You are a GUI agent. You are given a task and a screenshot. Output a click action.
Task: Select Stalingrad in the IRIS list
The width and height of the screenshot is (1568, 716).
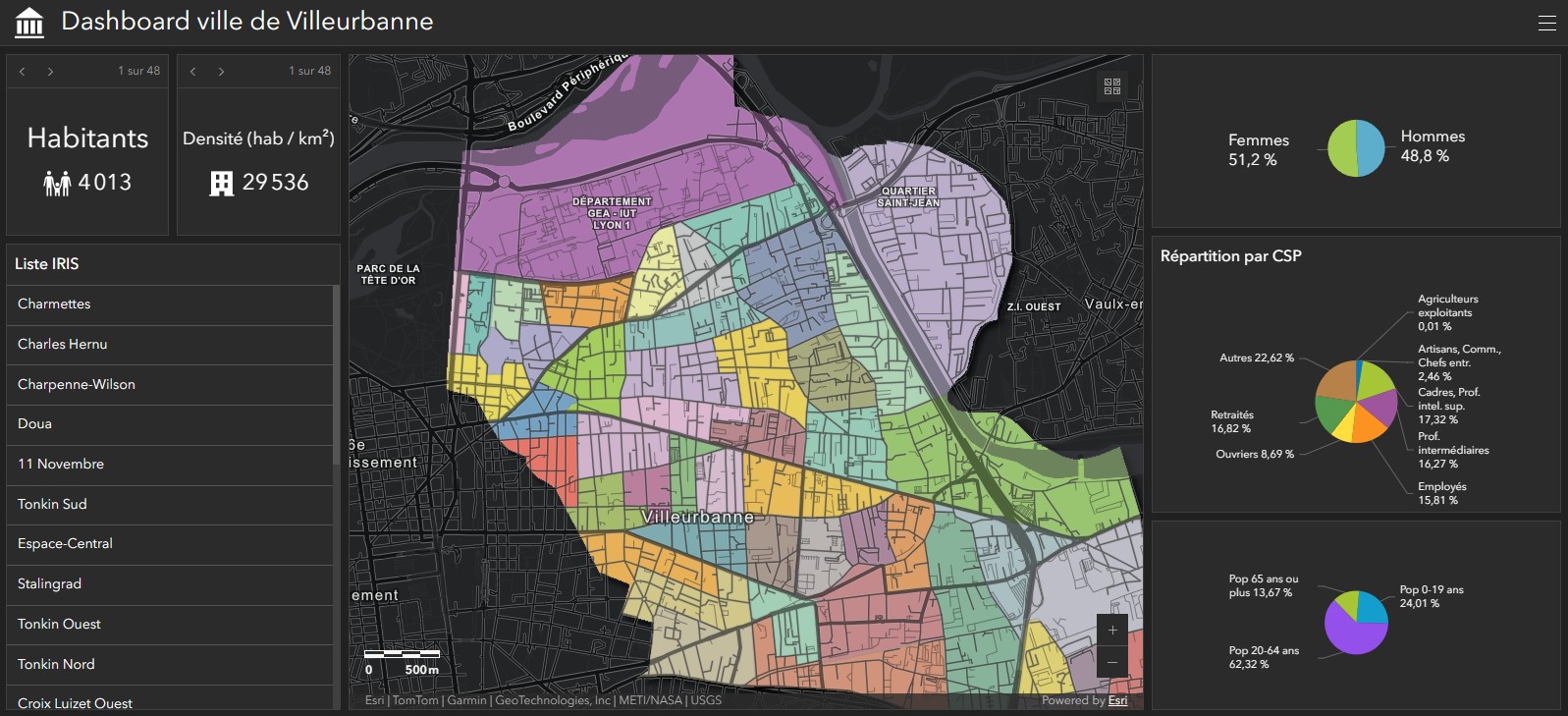tap(170, 584)
